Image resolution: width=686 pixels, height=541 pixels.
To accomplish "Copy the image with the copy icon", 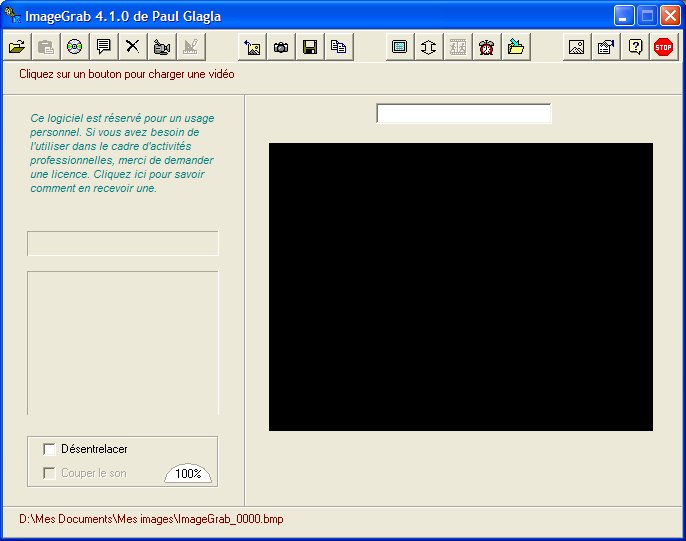I will (x=339, y=46).
